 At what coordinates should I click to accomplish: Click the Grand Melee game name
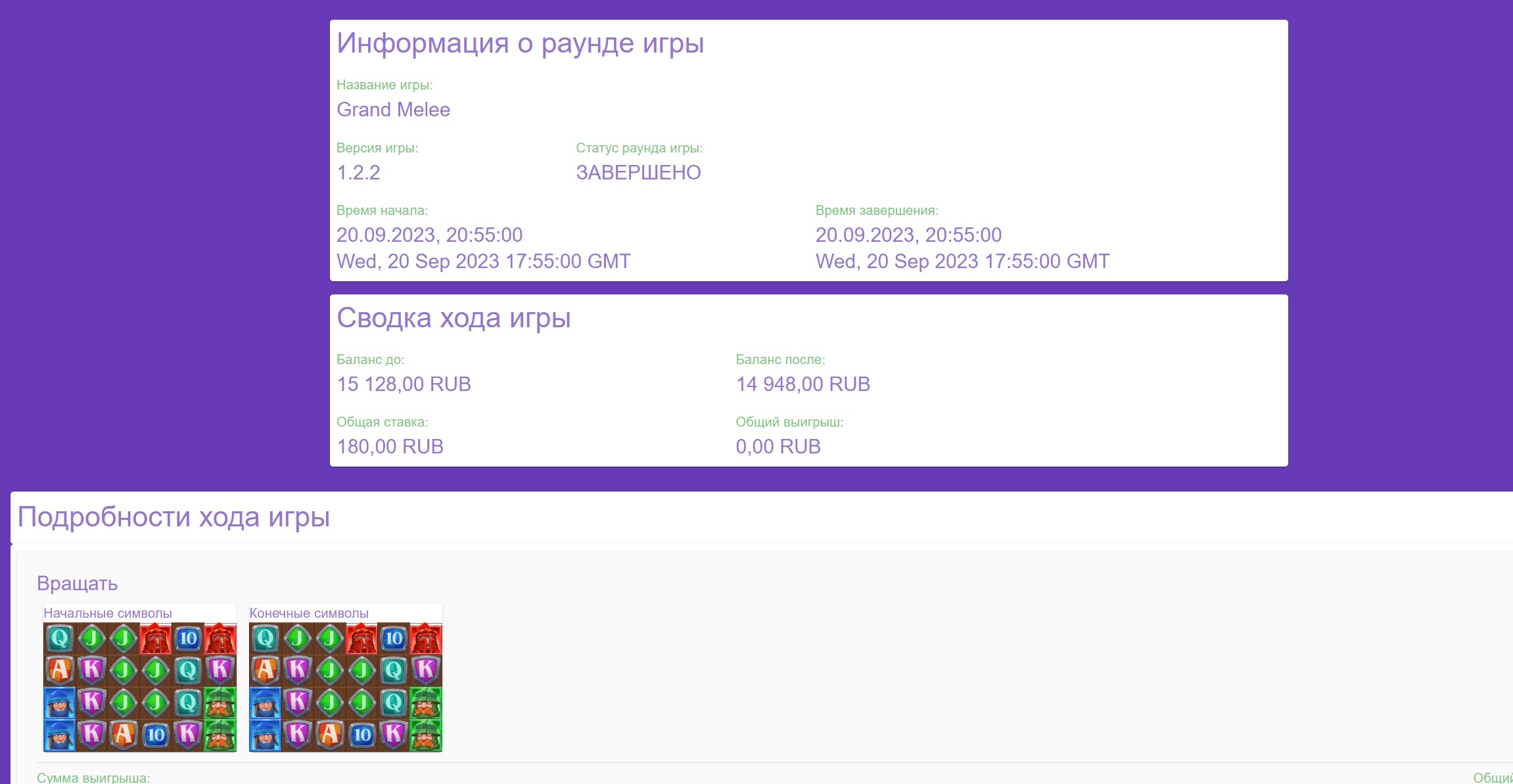pyautogui.click(x=393, y=110)
